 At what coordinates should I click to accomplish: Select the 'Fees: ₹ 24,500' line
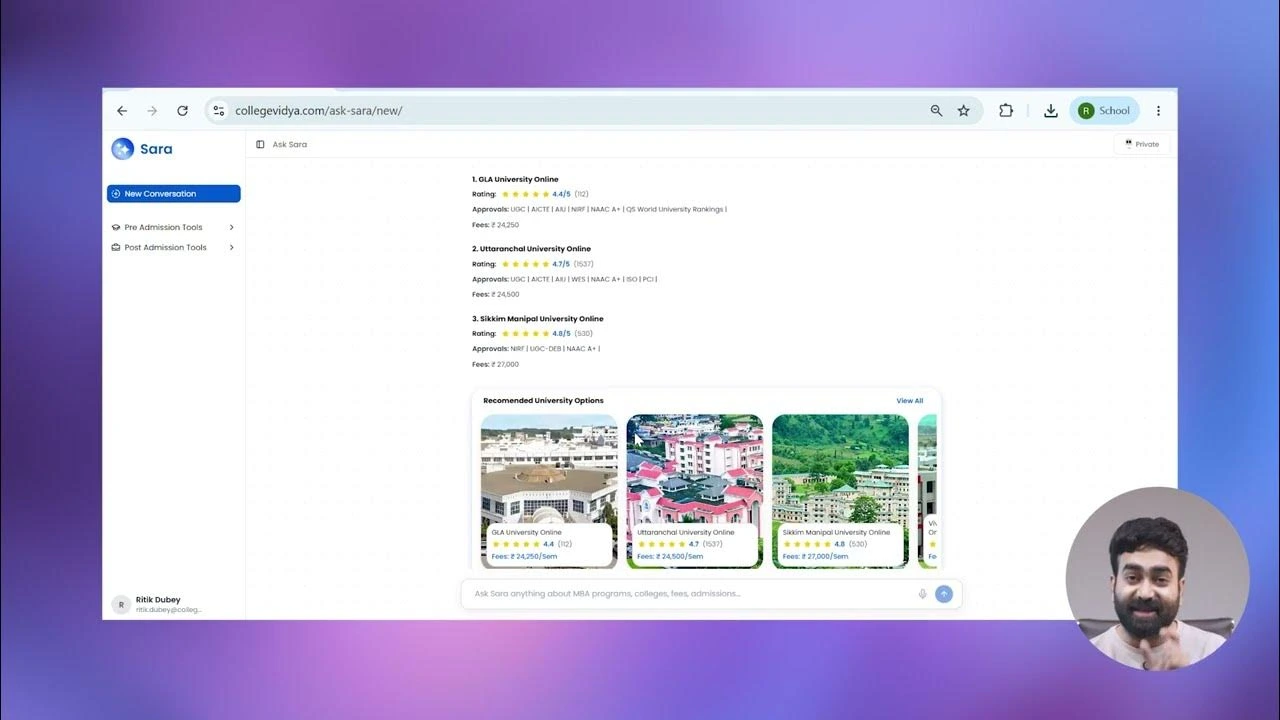coord(495,295)
